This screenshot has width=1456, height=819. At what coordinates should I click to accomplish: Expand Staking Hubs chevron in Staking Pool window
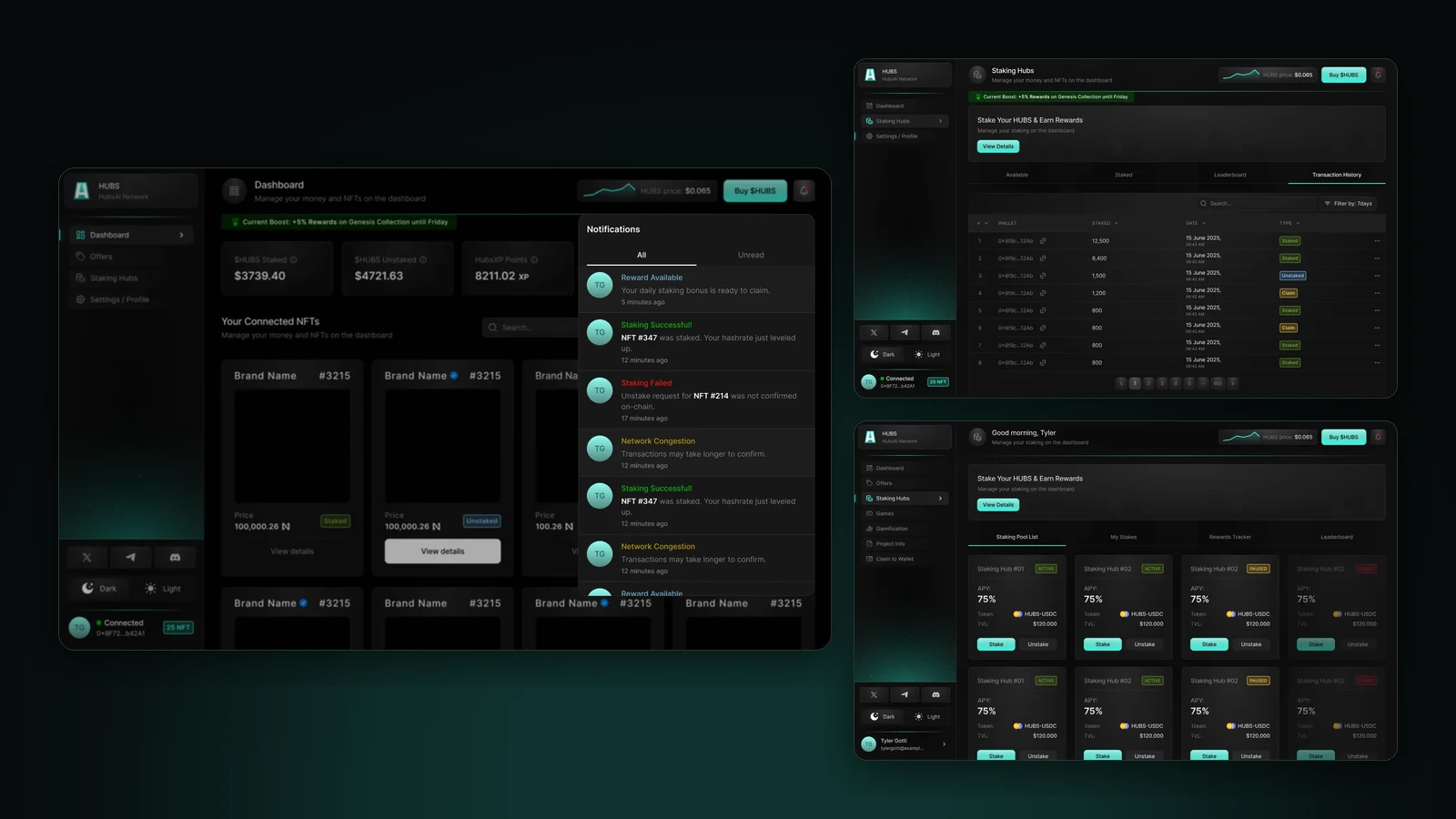click(940, 499)
